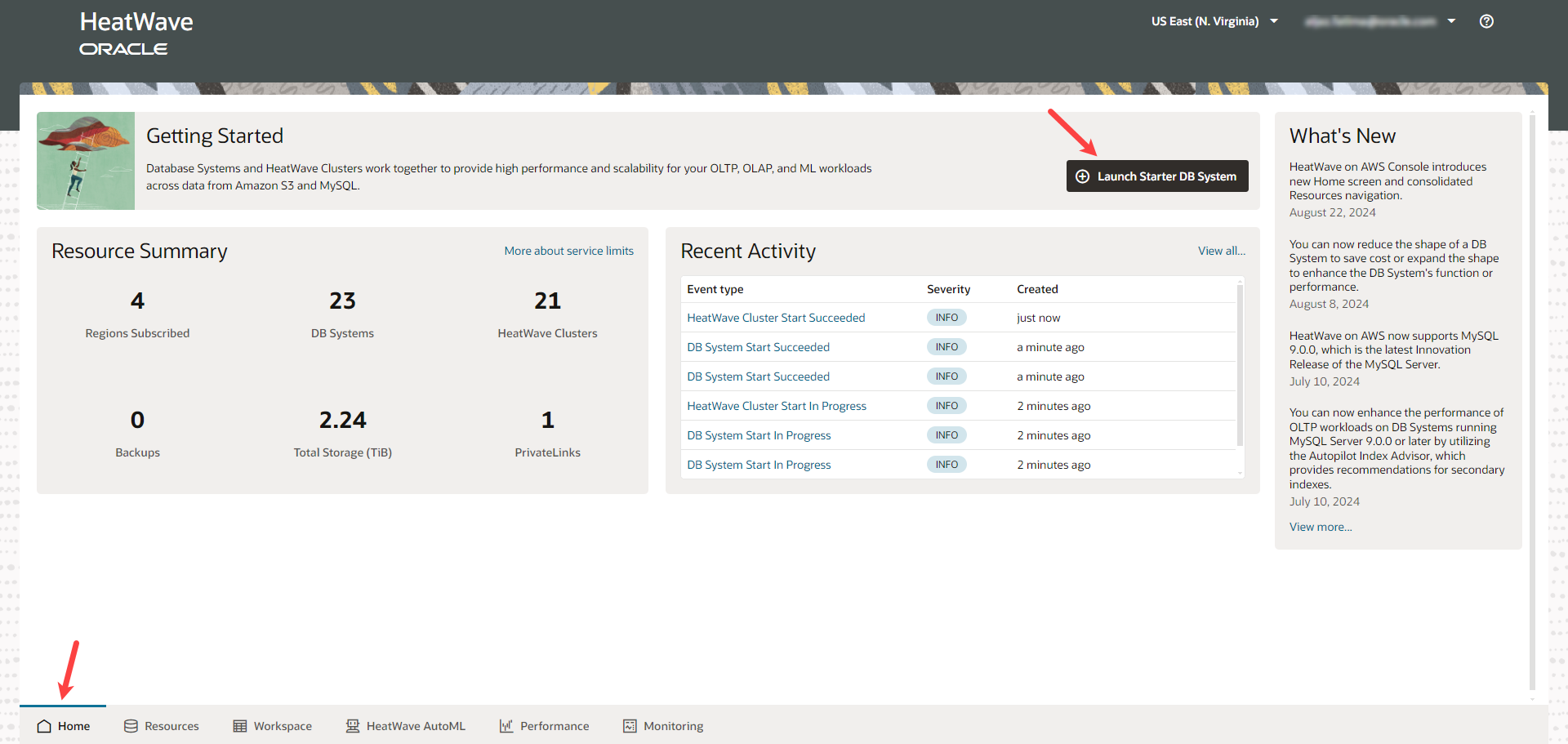Click the Recent Activity heading
Viewport: 1568px width, 744px height.
click(x=748, y=251)
